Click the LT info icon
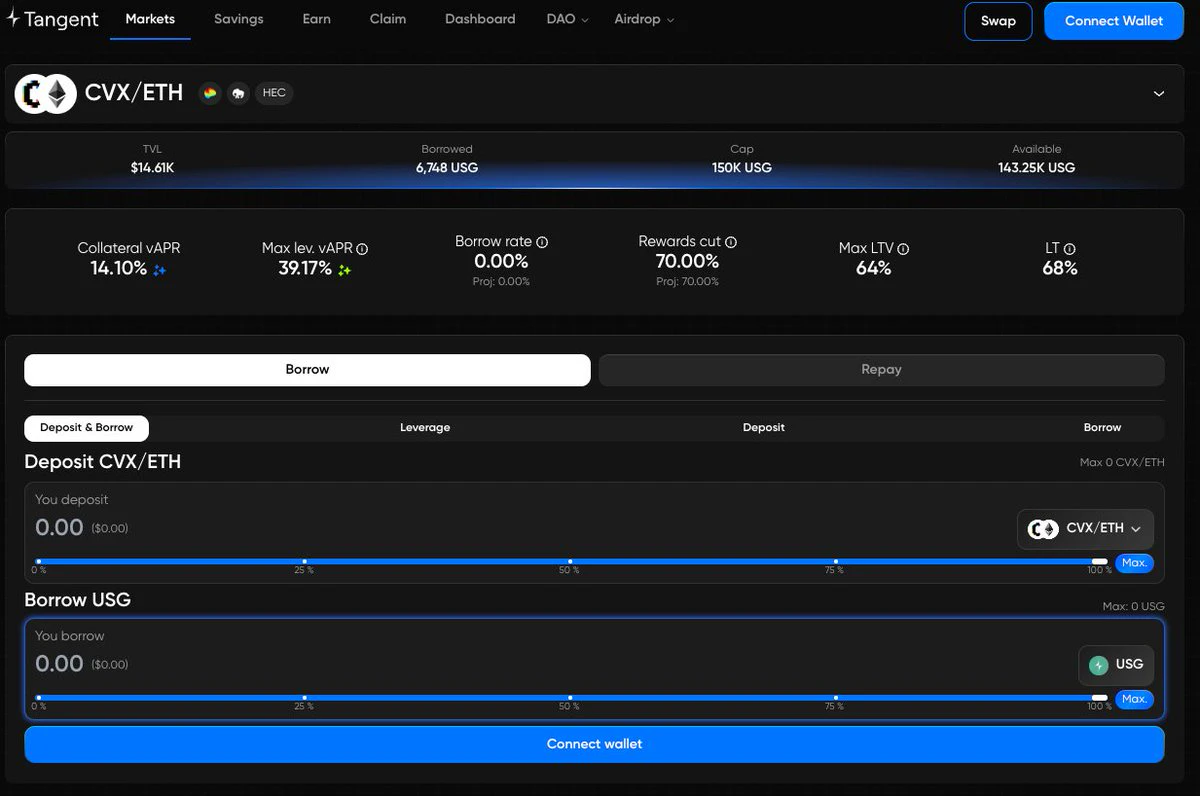 pyautogui.click(x=1069, y=249)
